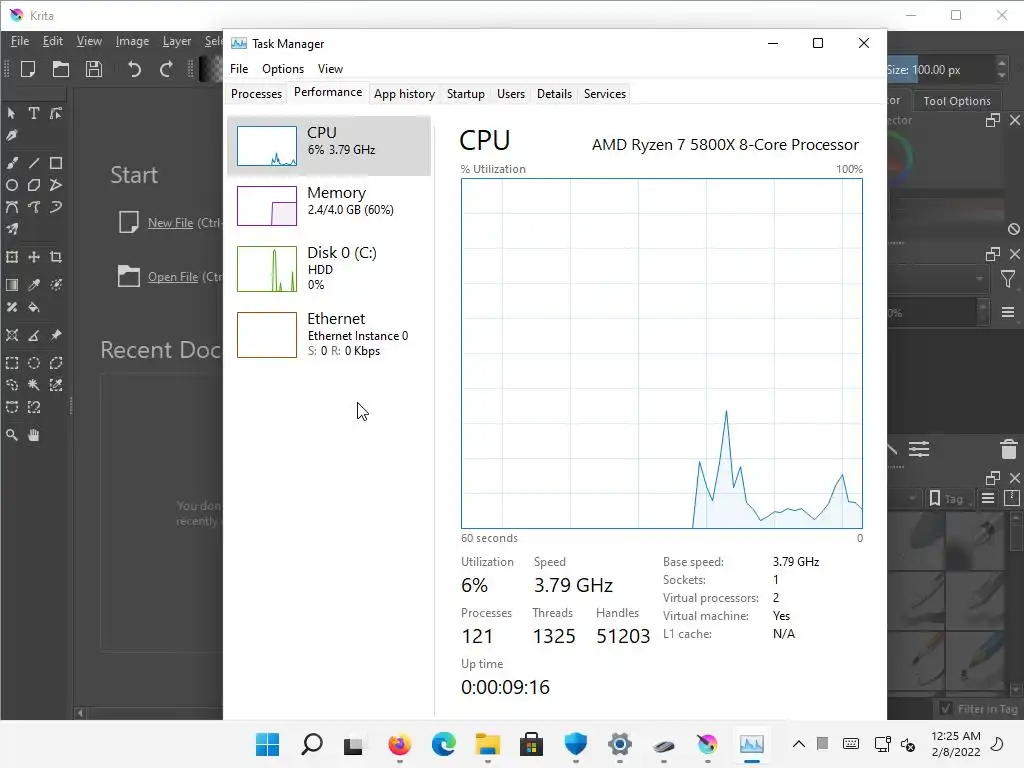Select the Ethernet performance entry

pyautogui.click(x=329, y=335)
